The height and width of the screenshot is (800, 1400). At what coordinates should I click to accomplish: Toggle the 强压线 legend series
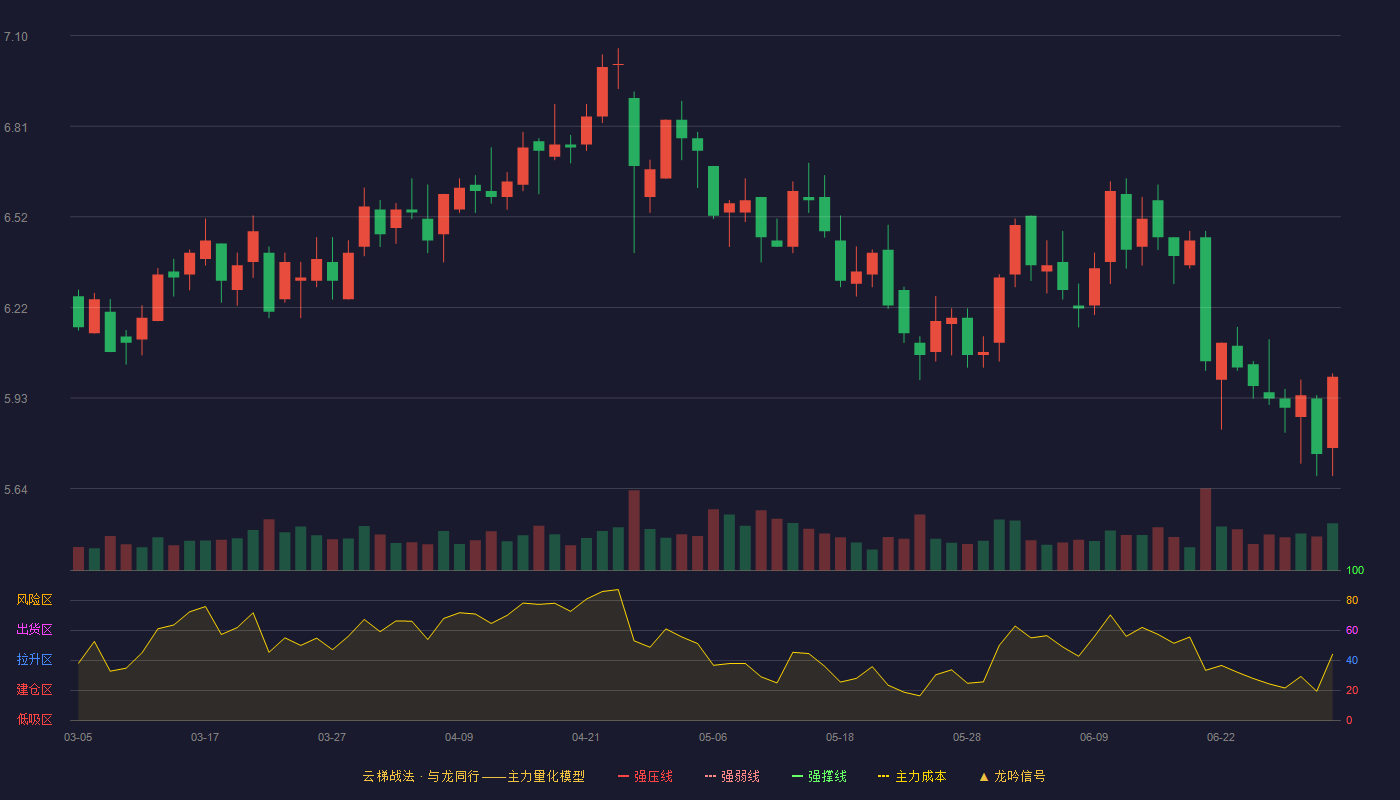pyautogui.click(x=645, y=776)
